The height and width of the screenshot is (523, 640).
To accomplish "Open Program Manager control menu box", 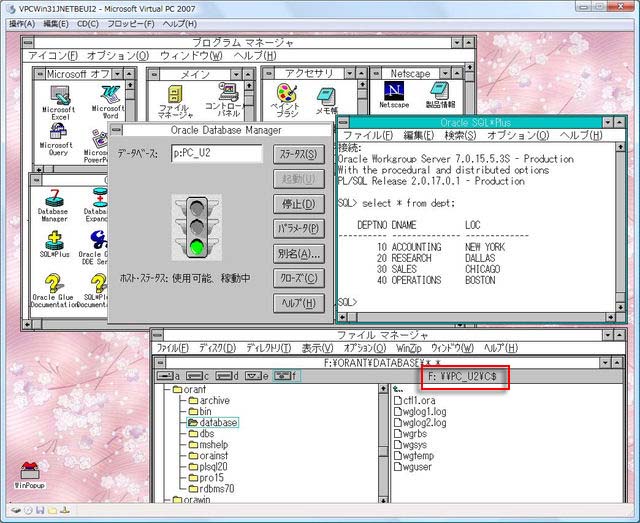I will click(x=28, y=42).
